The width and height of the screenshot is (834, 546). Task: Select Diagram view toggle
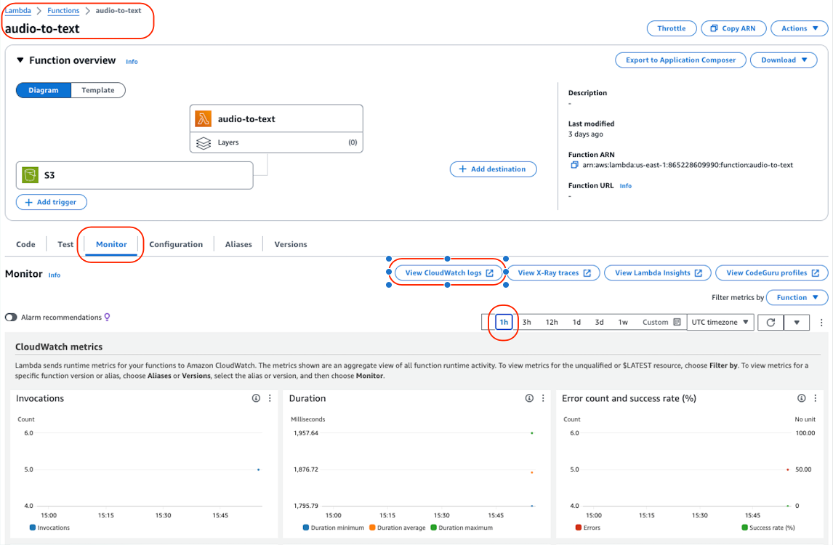pyautogui.click(x=43, y=90)
